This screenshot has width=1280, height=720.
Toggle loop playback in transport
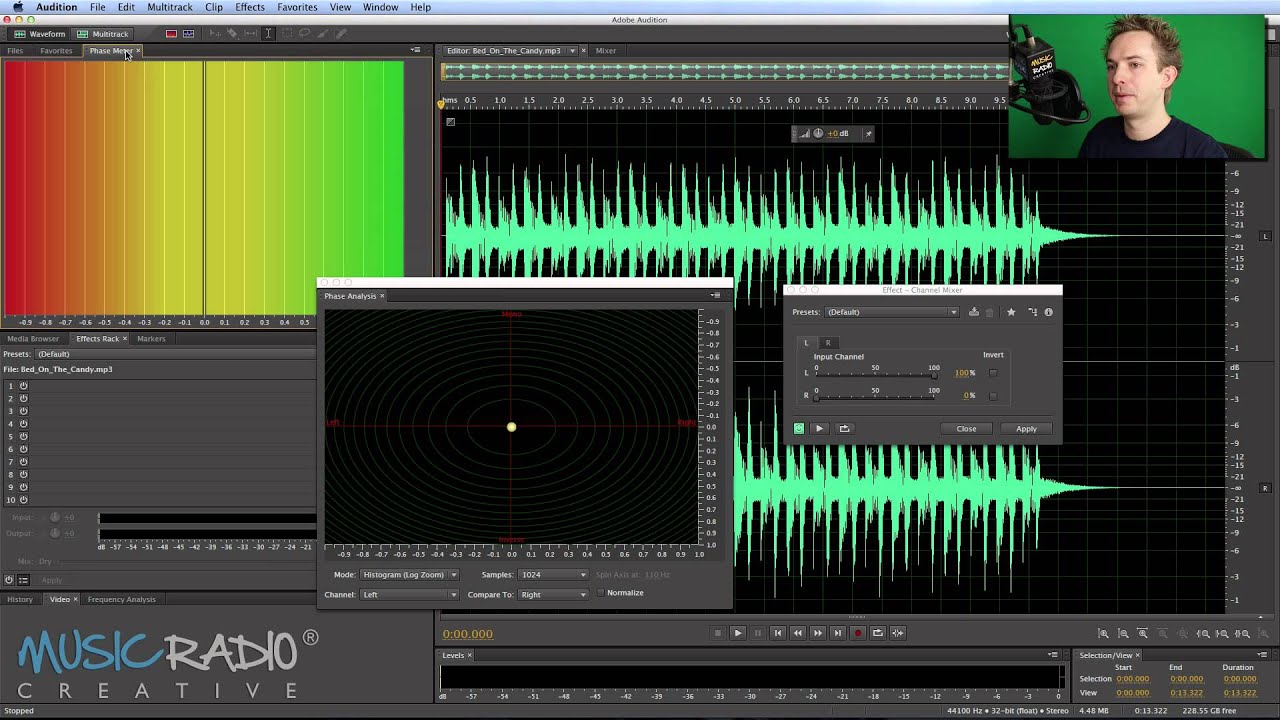(x=877, y=633)
